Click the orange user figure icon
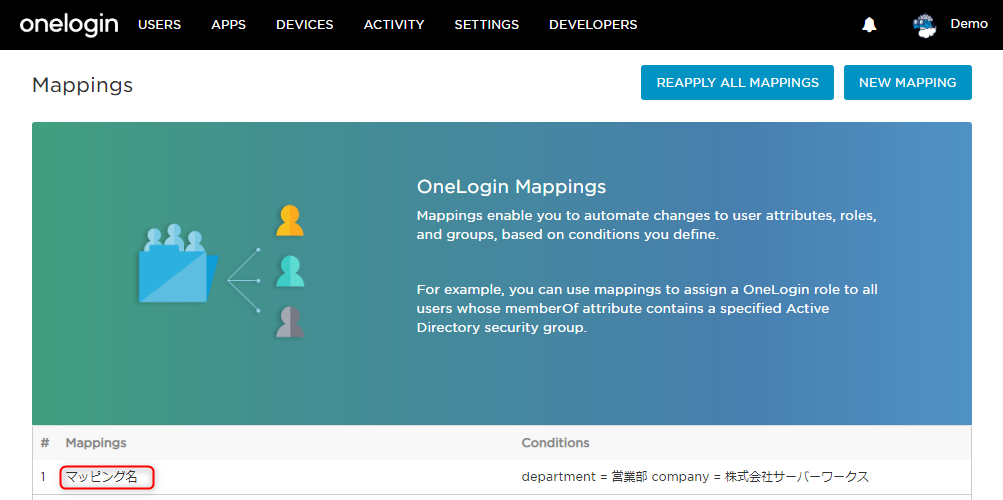 pos(290,221)
